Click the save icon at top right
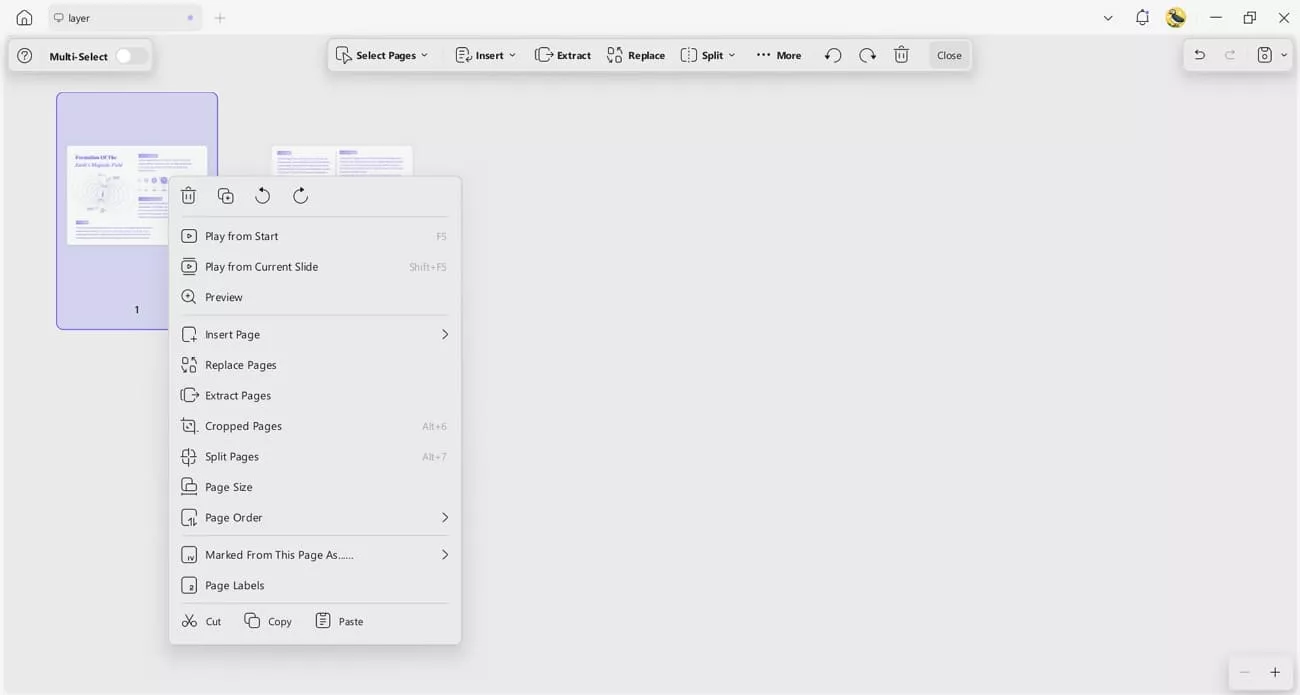 1265,55
